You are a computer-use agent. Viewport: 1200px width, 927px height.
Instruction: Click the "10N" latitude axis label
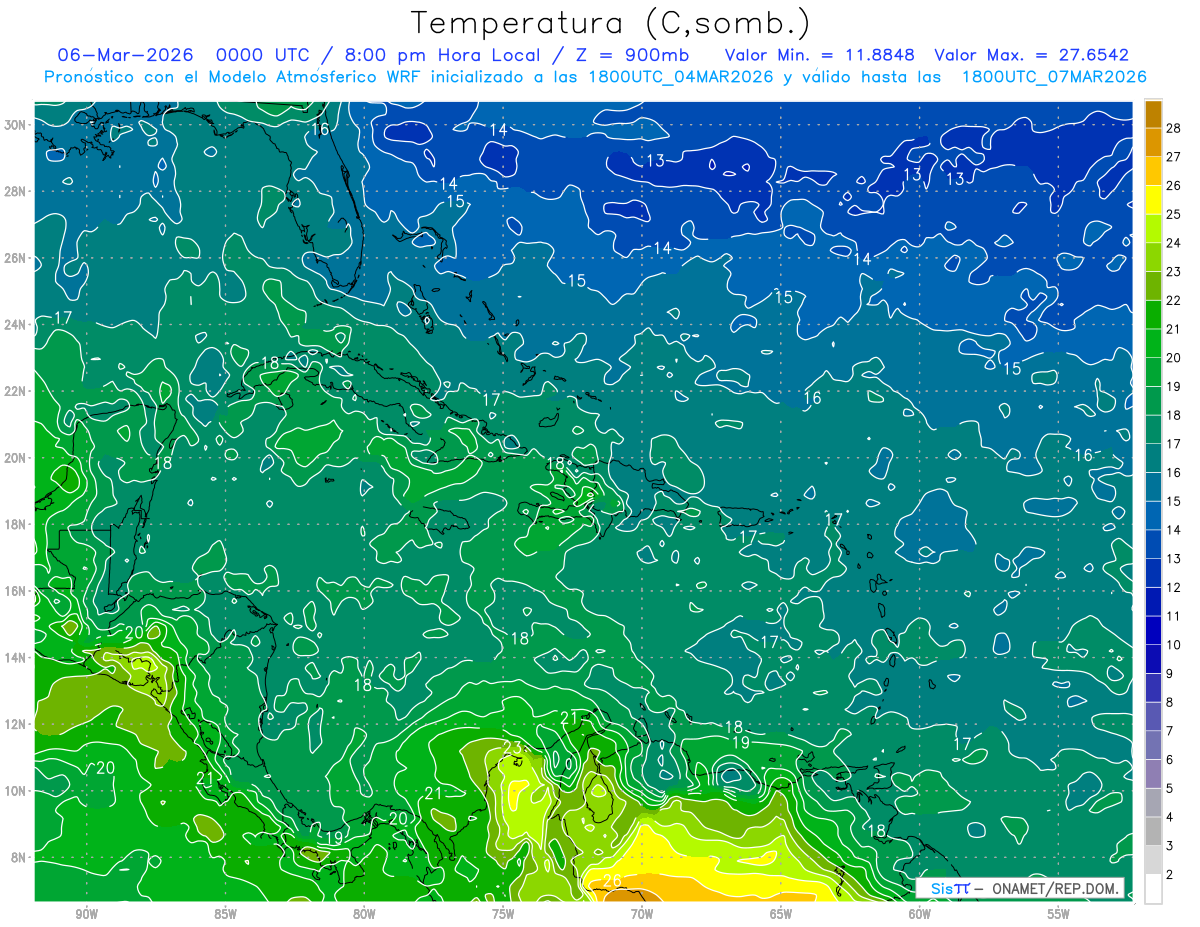17,791
